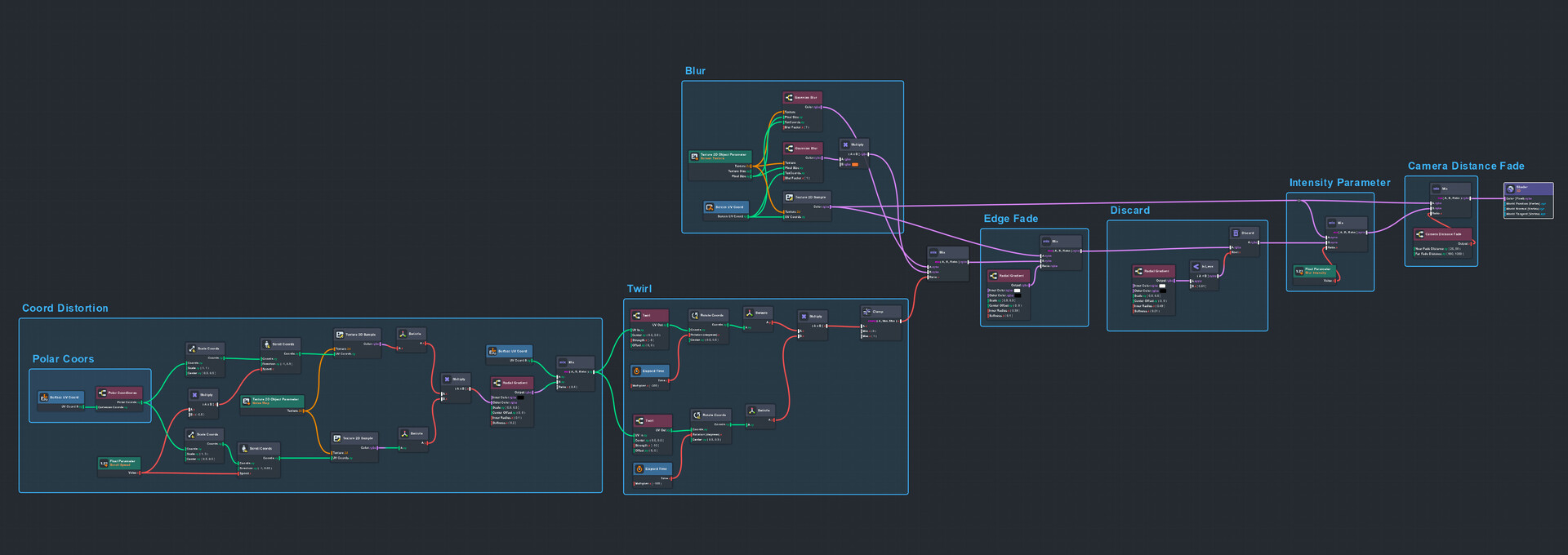Click the Polar Coordinates node icon
The height and width of the screenshot is (555, 1568).
[x=102, y=393]
